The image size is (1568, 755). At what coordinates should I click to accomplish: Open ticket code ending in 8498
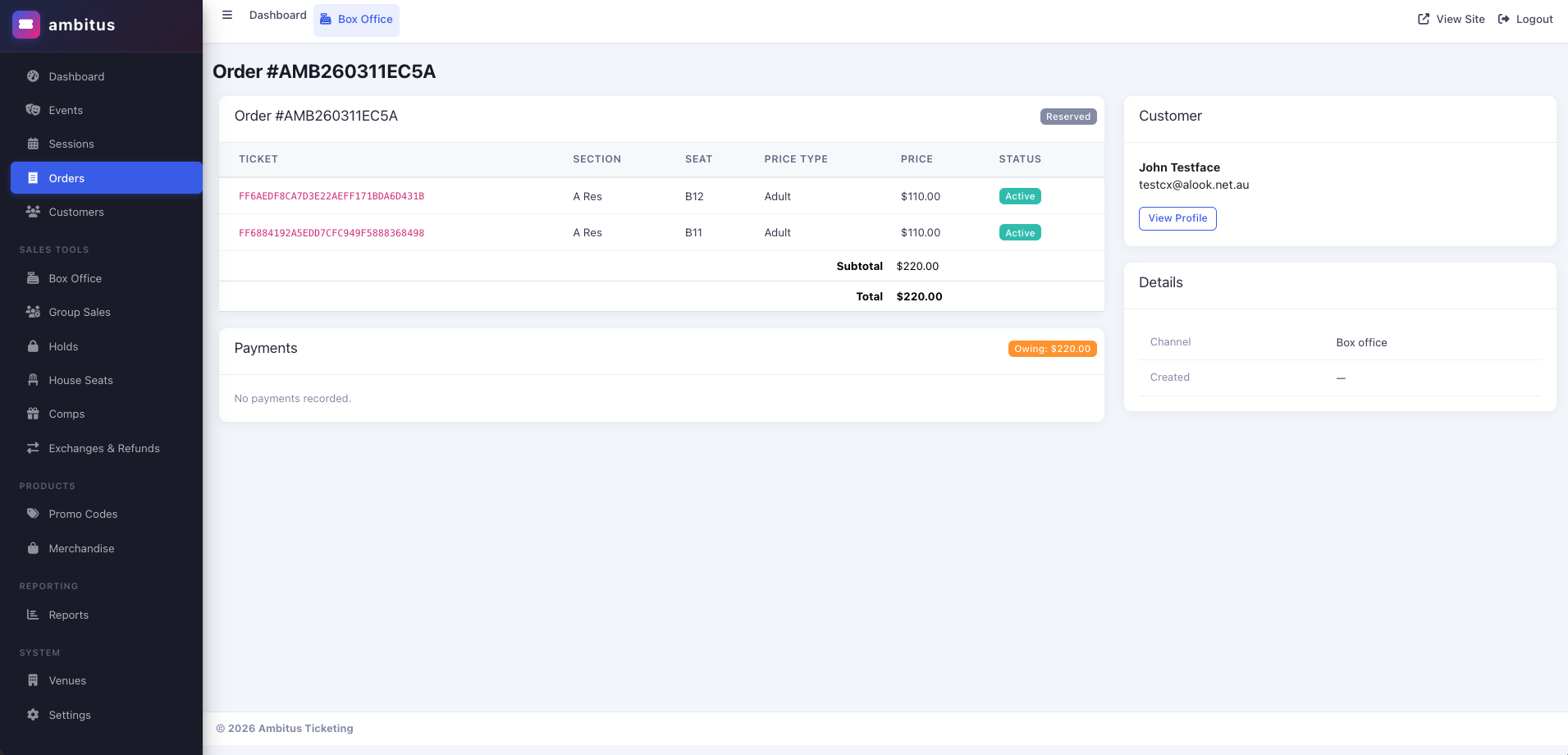pos(331,233)
